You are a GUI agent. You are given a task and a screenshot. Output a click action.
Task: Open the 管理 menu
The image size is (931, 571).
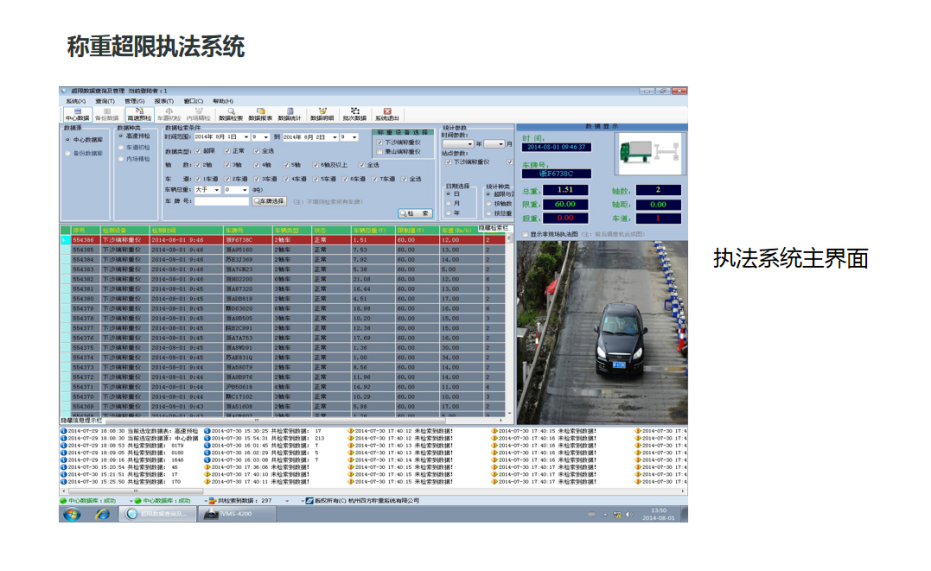(x=135, y=101)
